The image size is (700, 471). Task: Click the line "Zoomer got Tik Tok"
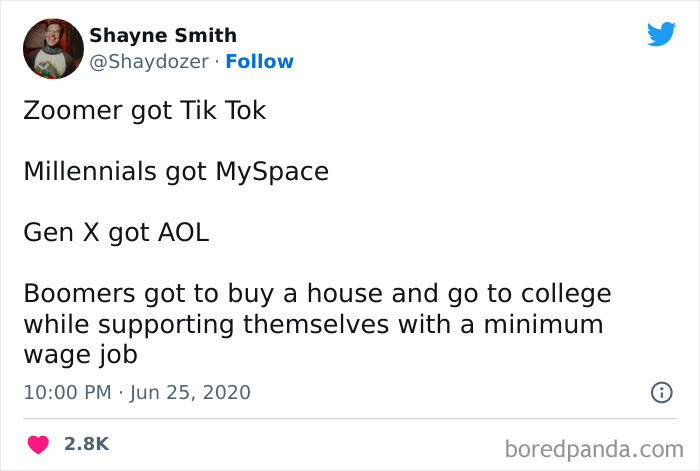145,110
